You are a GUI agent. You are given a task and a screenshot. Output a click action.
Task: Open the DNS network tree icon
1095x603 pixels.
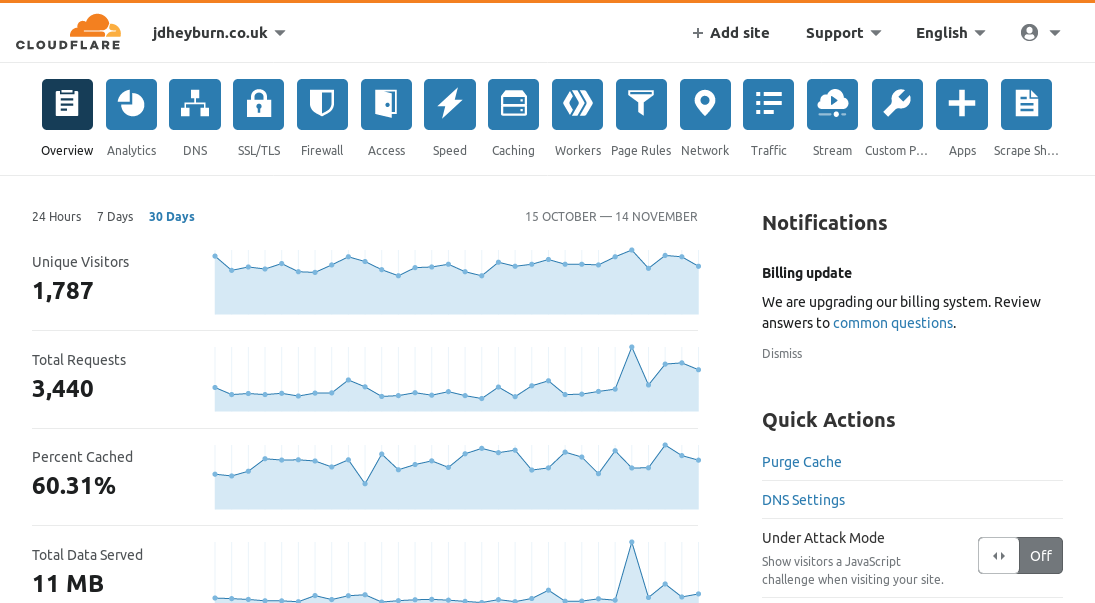(x=195, y=105)
